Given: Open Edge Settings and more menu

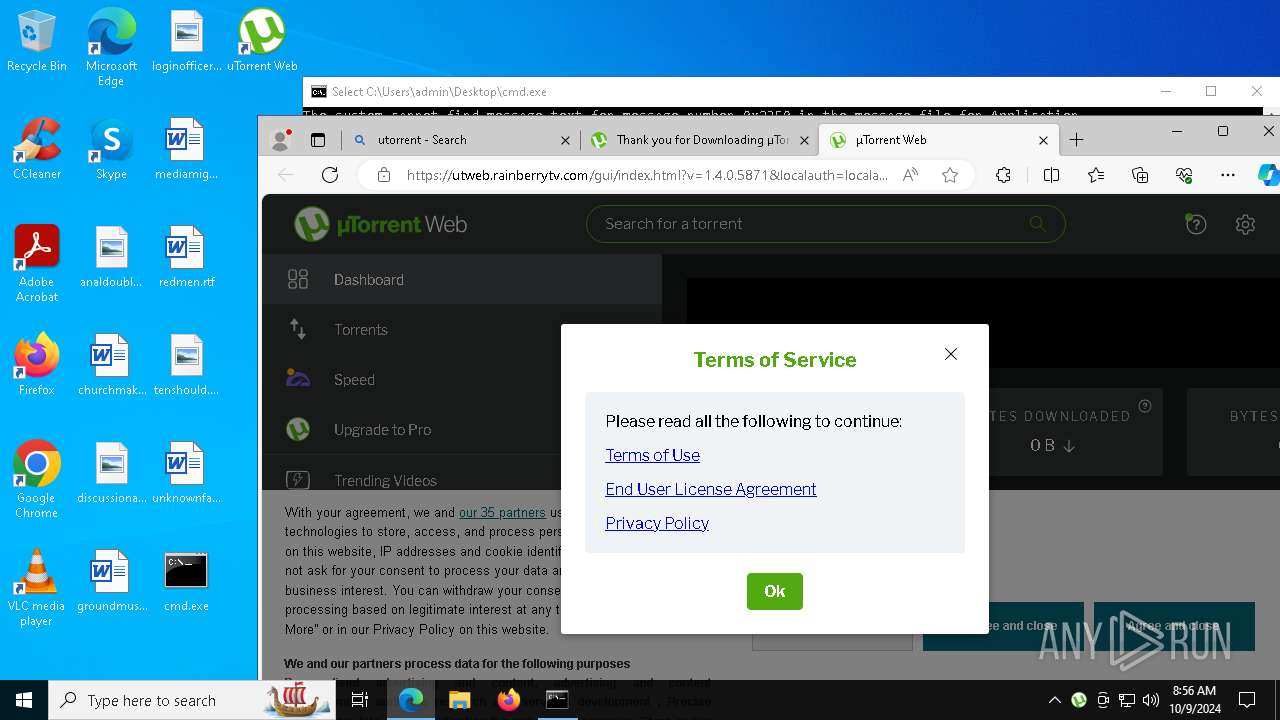Looking at the screenshot, I should pyautogui.click(x=1228, y=175).
